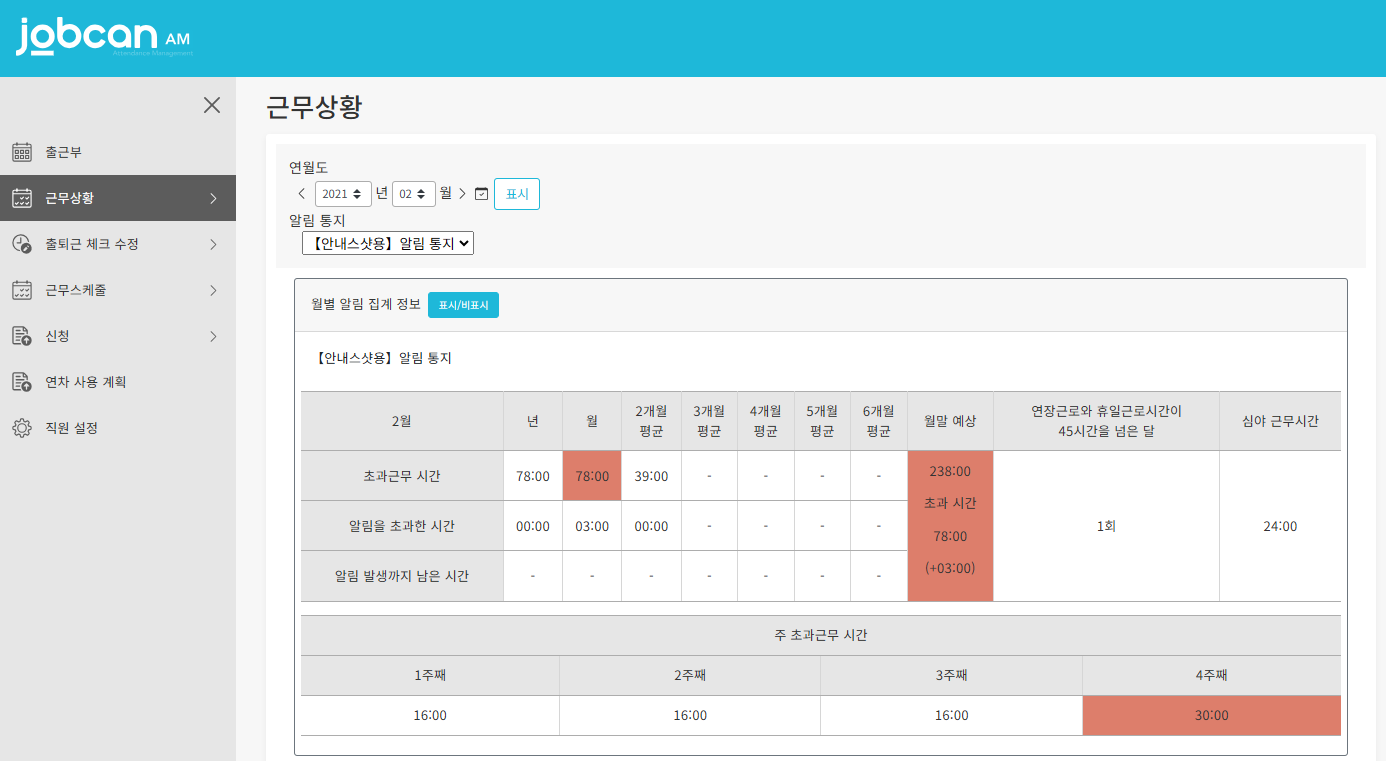Toggle 표시/비표시 for monthly alert summary
Screen dimensions: 1386x761
click(x=463, y=305)
